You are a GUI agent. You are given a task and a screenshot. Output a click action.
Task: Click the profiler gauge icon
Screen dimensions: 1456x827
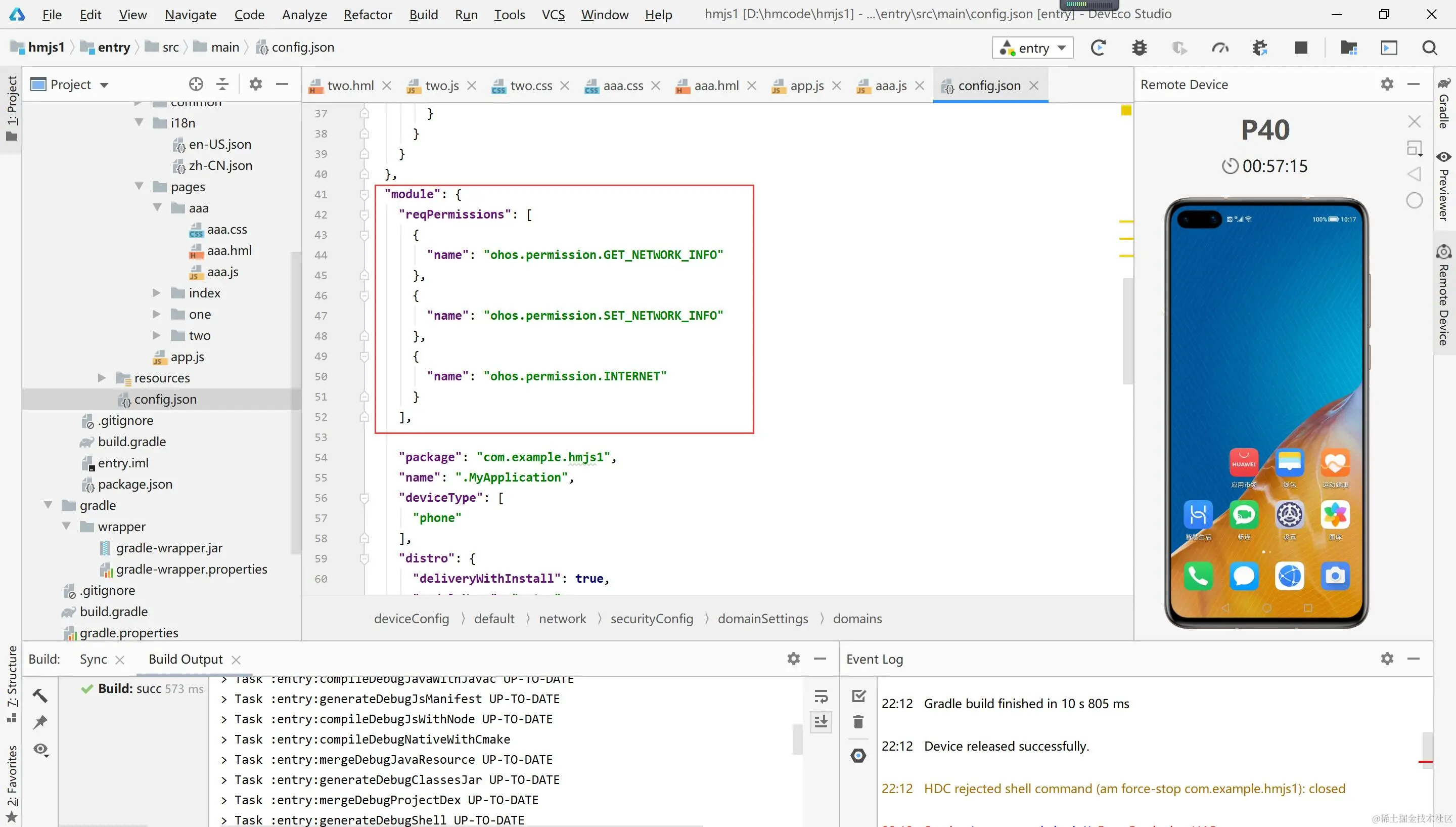[1220, 48]
